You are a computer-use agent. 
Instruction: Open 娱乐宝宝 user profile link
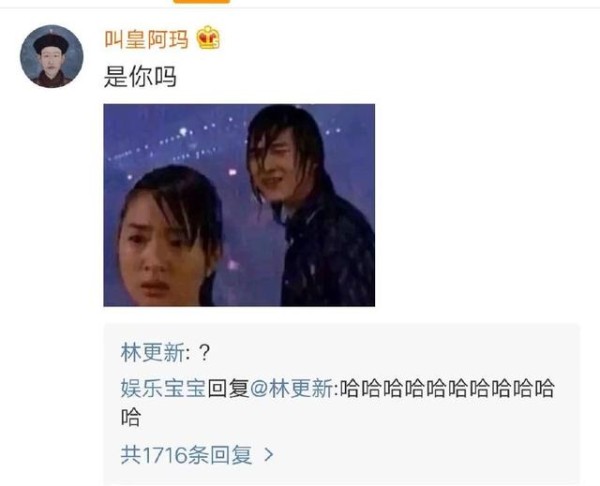click(x=163, y=388)
